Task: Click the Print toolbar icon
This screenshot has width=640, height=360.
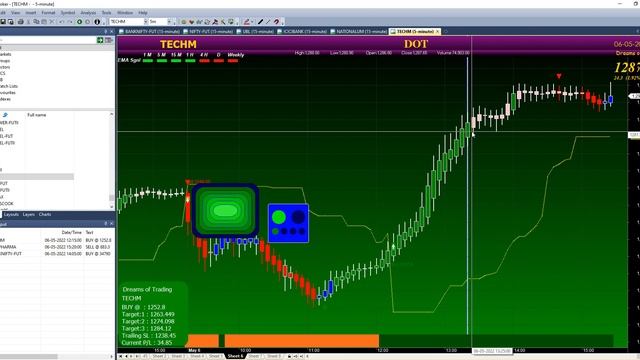Action: coord(20,22)
